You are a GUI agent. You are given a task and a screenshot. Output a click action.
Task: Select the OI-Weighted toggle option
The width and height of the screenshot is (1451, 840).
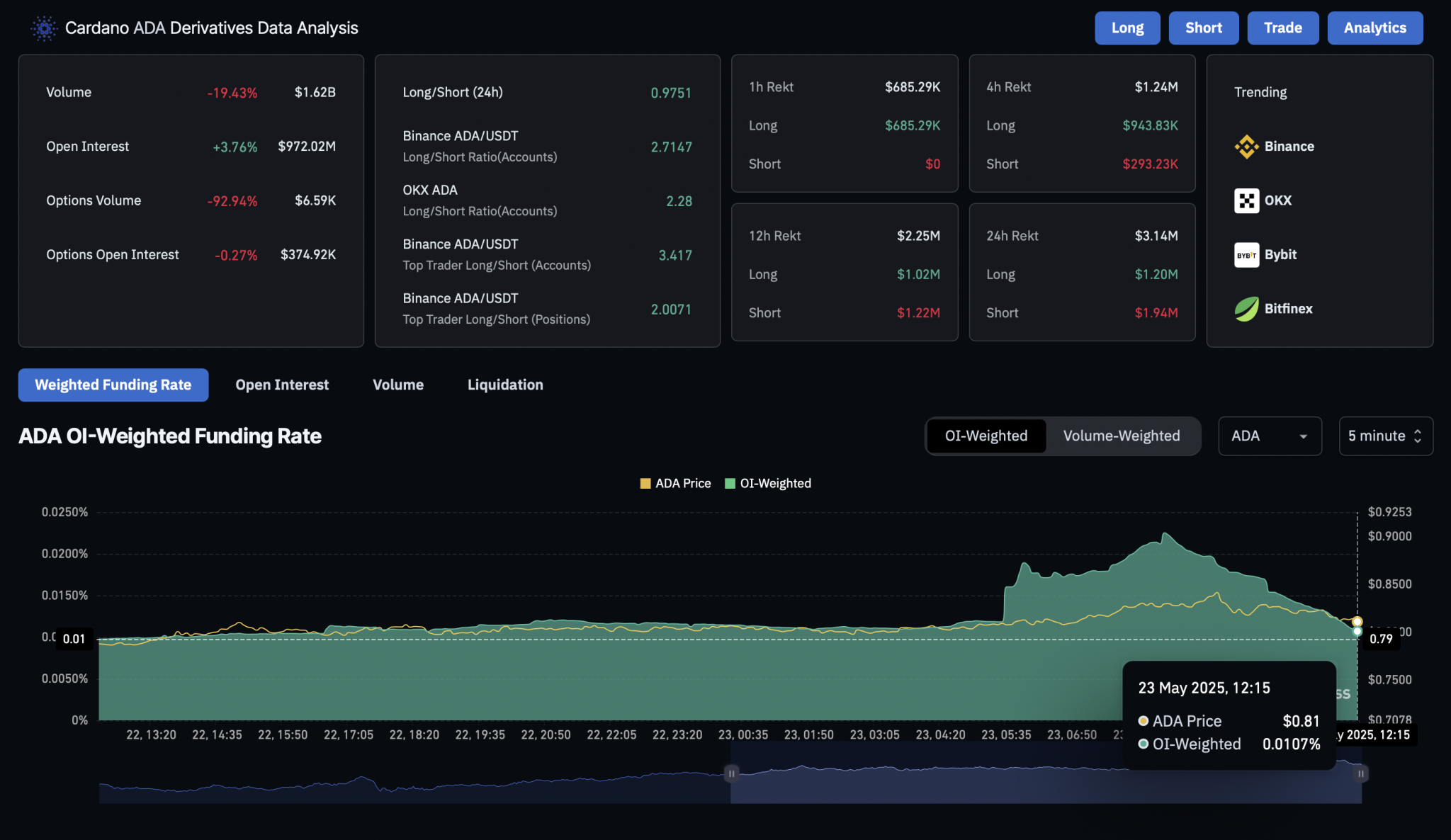pyautogui.click(x=986, y=436)
